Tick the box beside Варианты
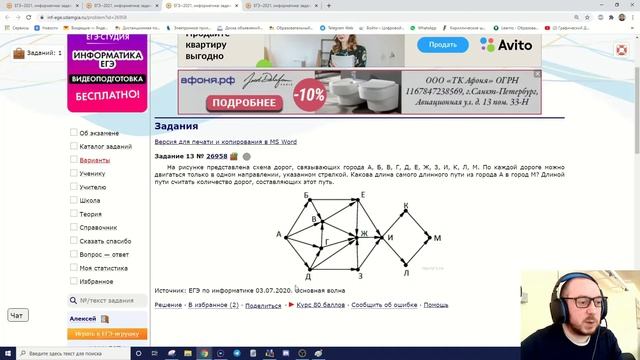Screen dimensions: 640x360 click(x=73, y=159)
